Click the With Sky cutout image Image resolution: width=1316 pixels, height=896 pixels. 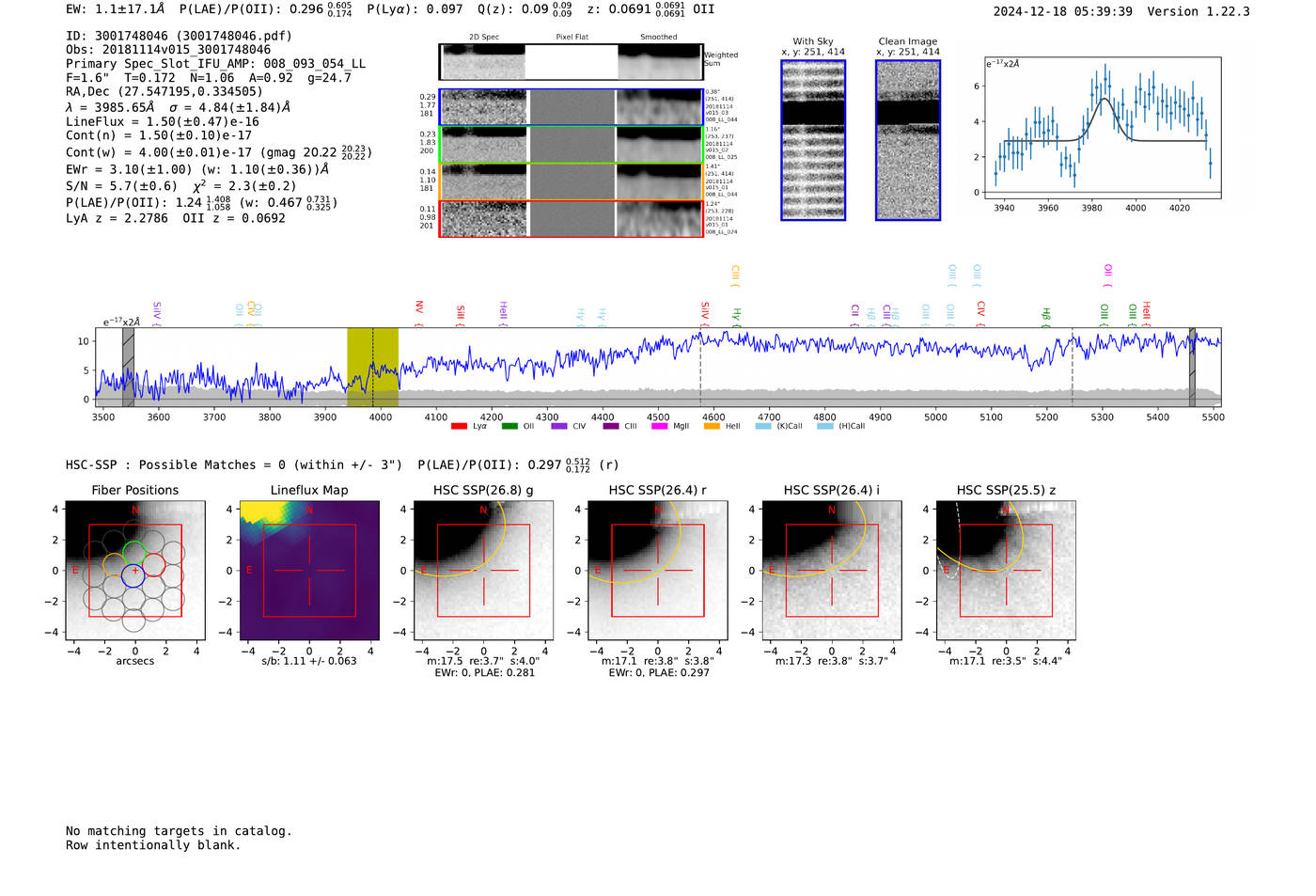(813, 140)
